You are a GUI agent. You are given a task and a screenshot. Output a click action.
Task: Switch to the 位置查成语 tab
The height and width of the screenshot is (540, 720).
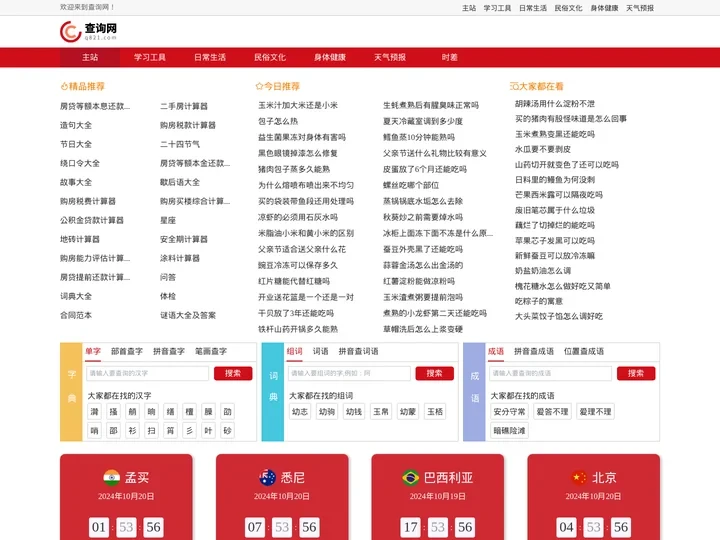(584, 351)
